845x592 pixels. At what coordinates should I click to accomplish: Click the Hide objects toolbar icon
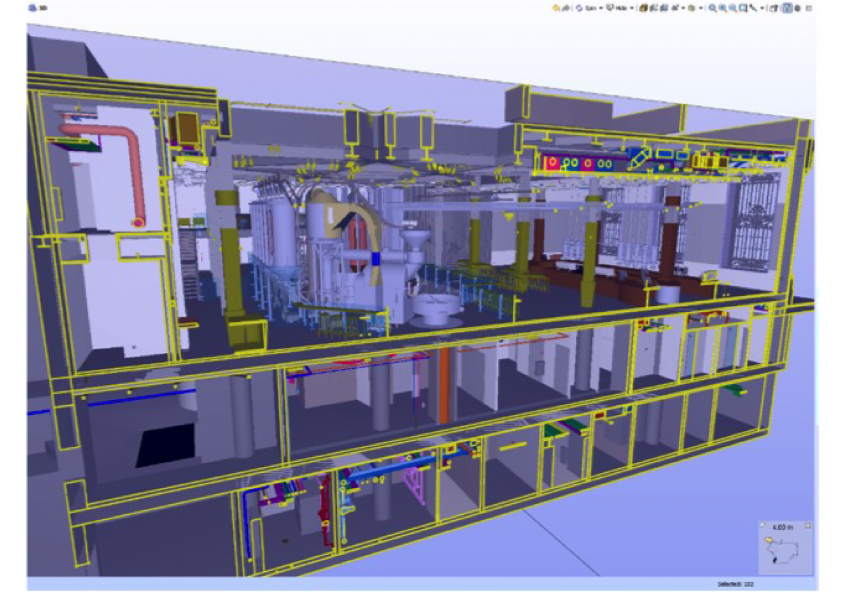tap(609, 8)
